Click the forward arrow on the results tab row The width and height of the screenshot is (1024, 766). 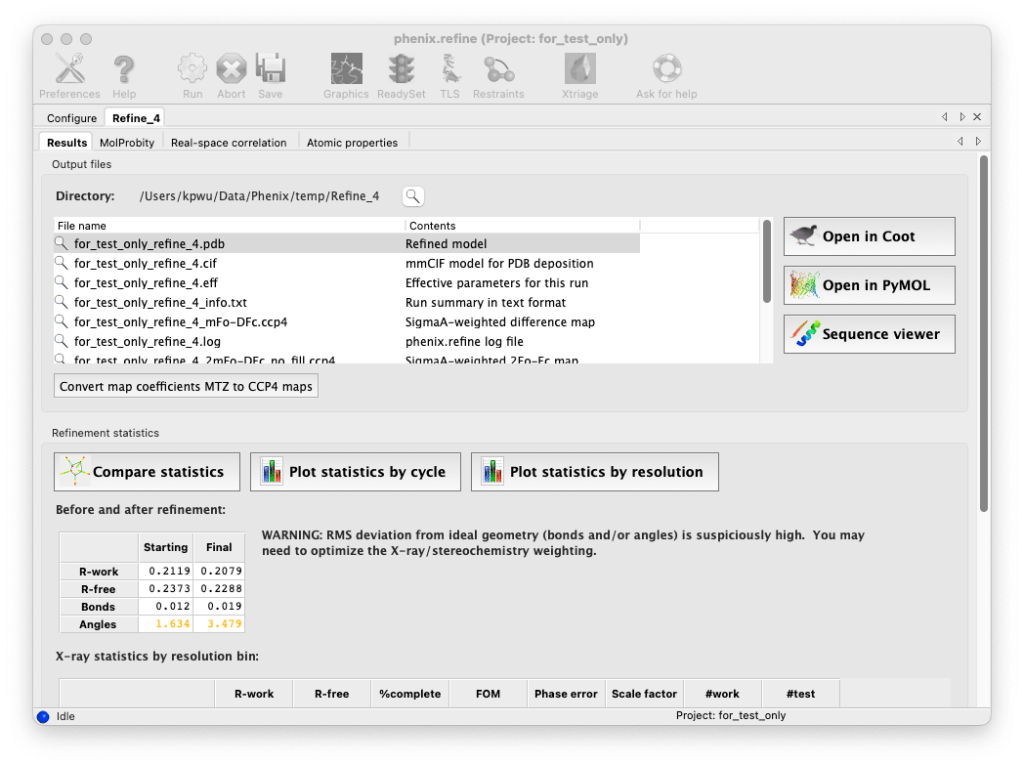coord(978,141)
